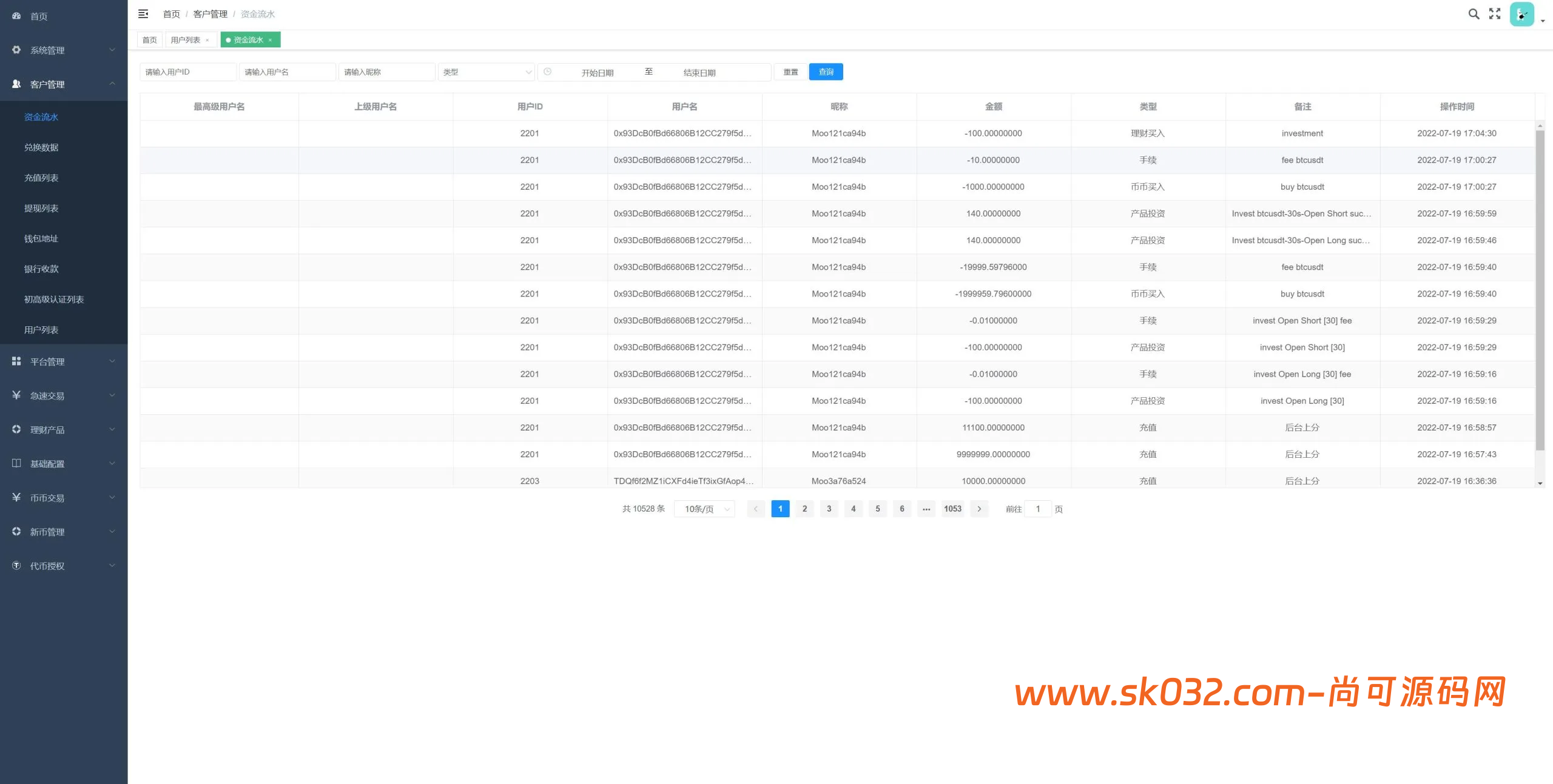Go to page 3 in pagination

click(829, 509)
